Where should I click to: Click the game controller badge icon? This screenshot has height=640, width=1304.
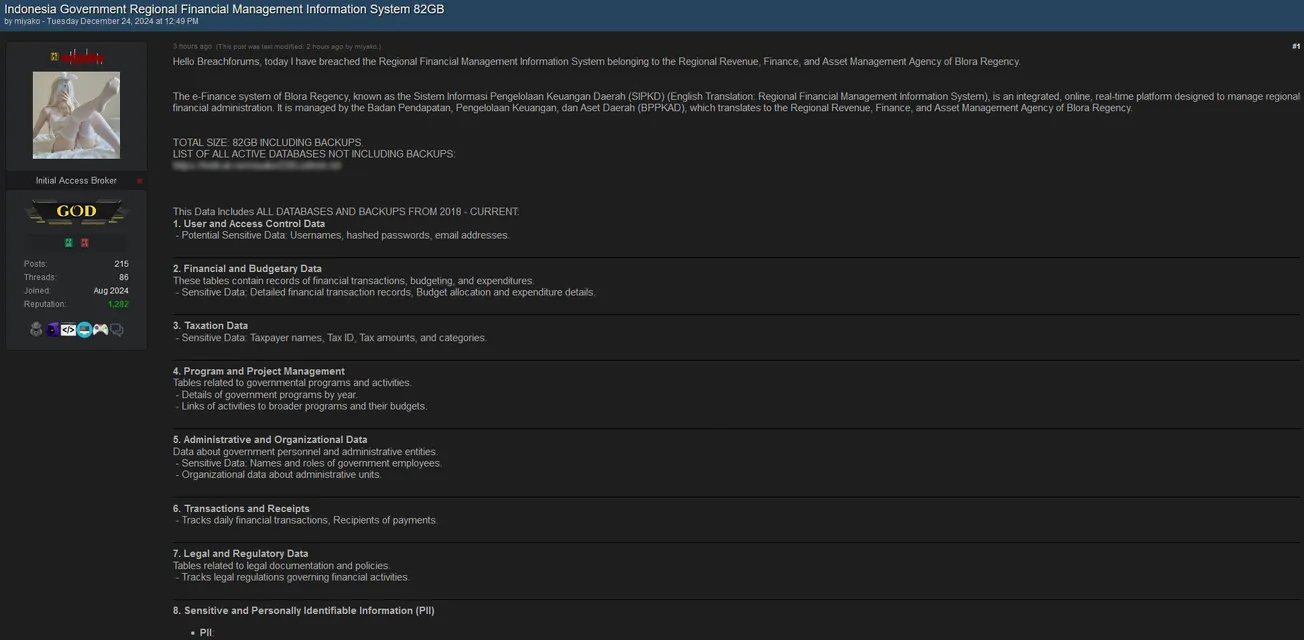100,329
